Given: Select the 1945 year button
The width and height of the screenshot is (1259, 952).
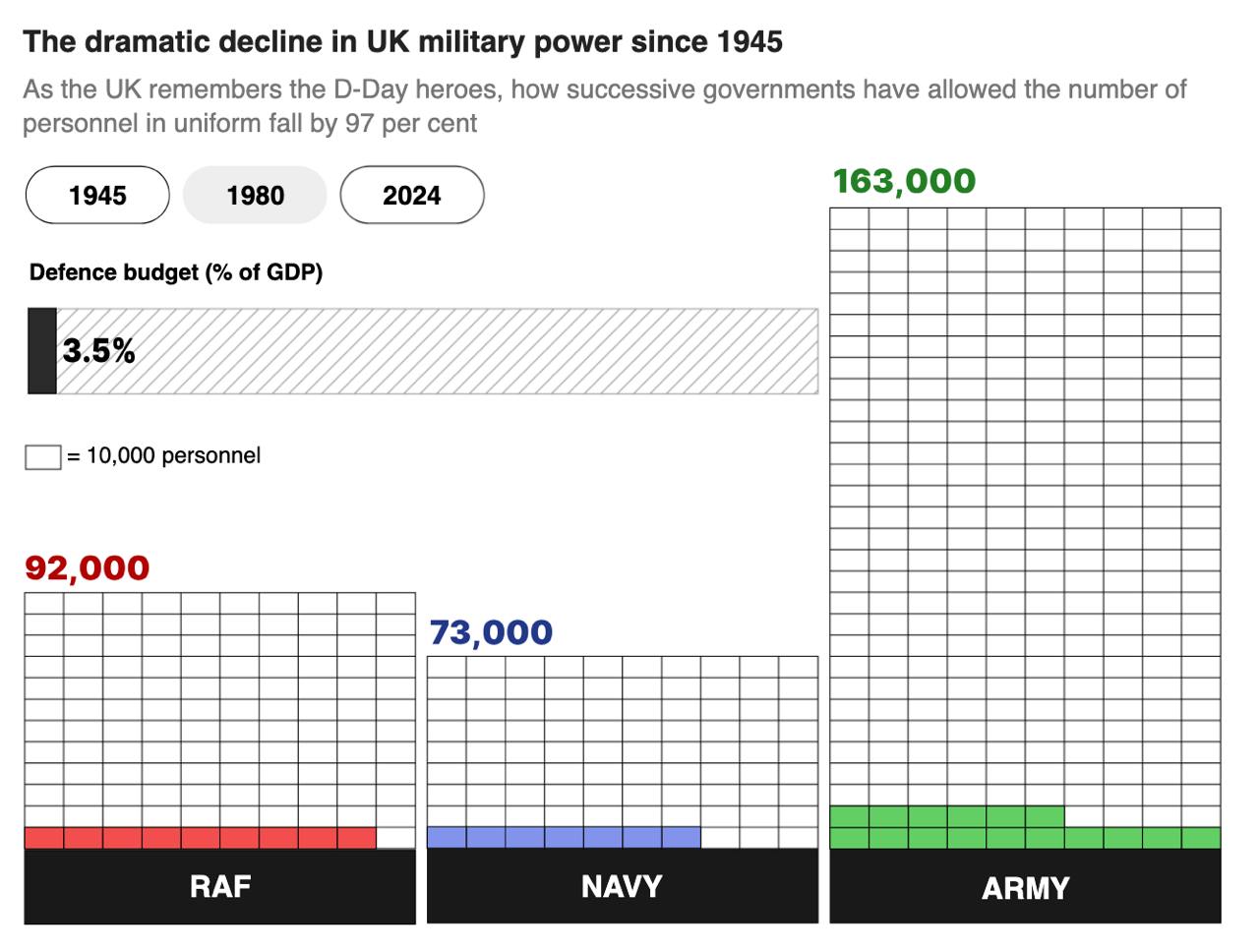Looking at the screenshot, I should click(97, 195).
